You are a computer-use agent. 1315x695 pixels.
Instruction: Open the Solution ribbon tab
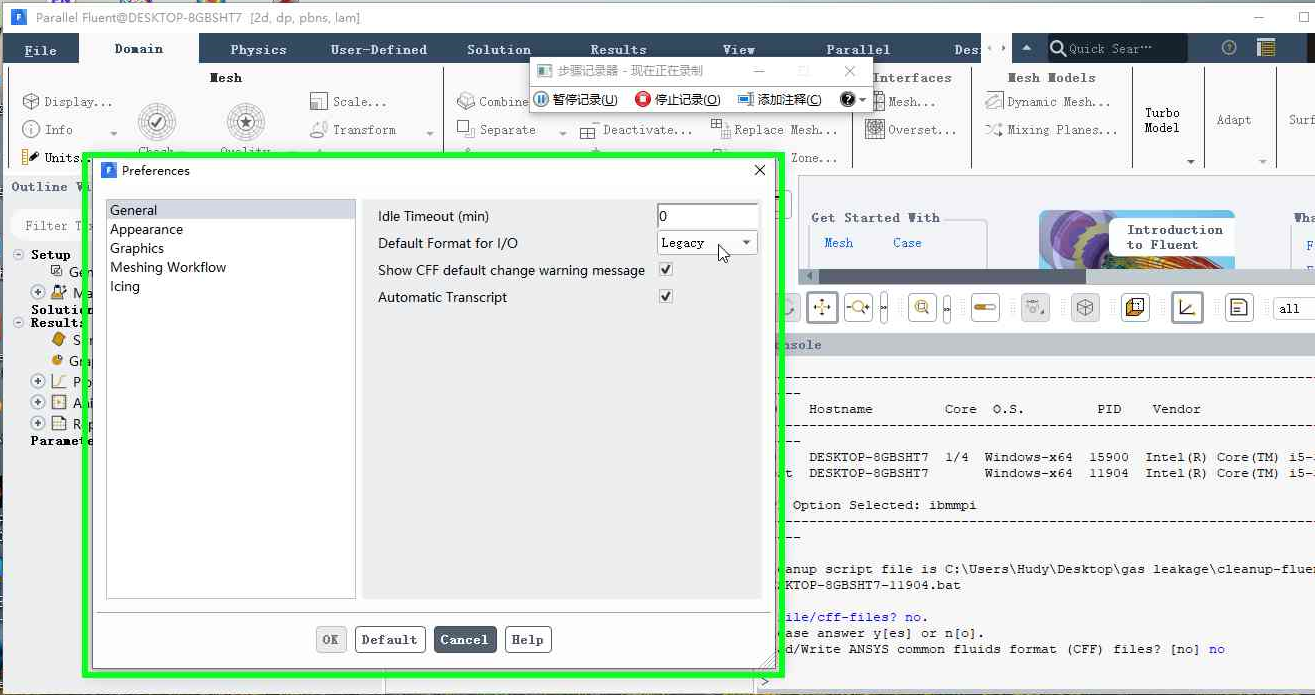(499, 49)
